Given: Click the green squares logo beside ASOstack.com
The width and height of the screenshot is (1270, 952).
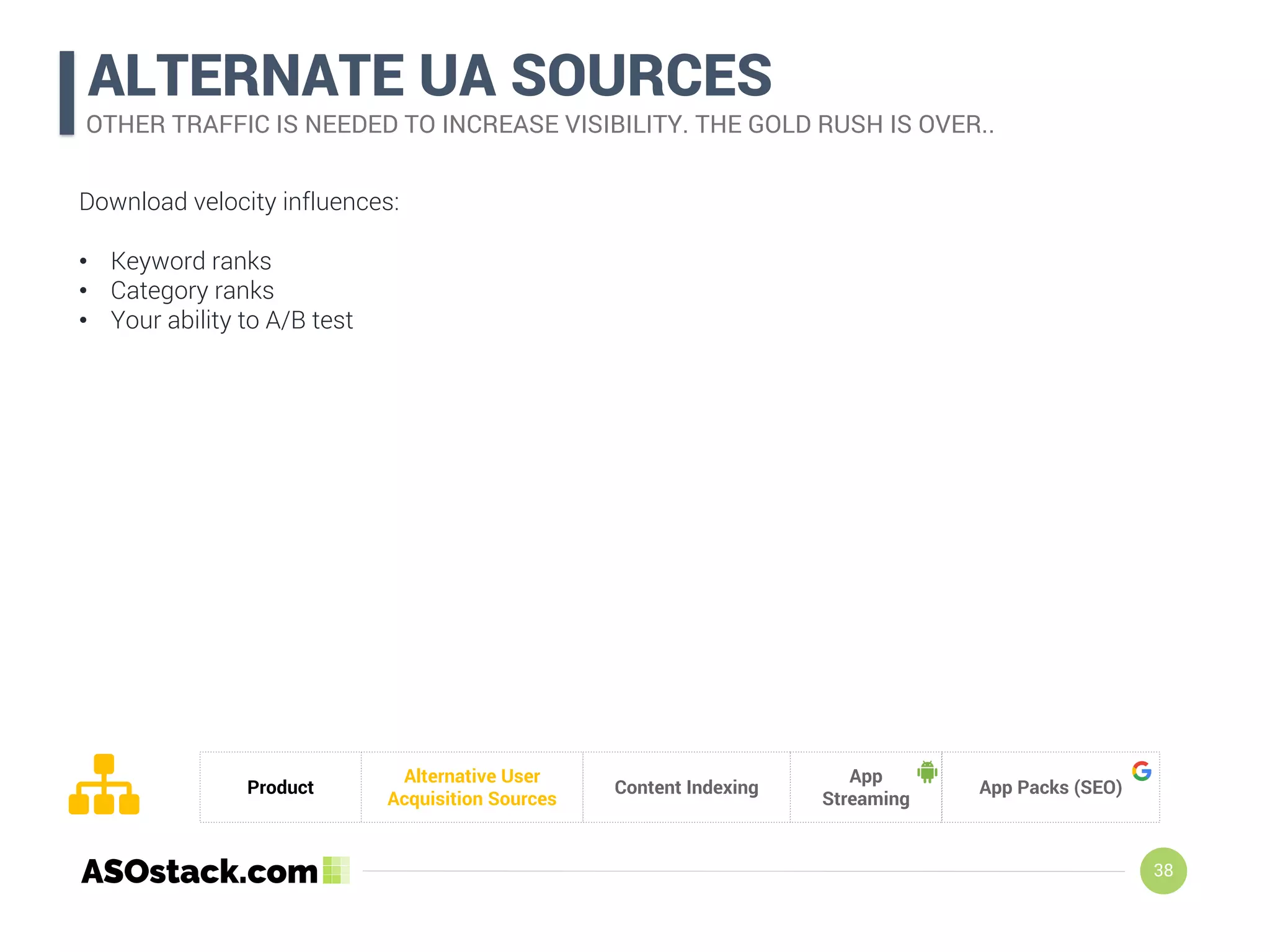Looking at the screenshot, I should [337, 870].
